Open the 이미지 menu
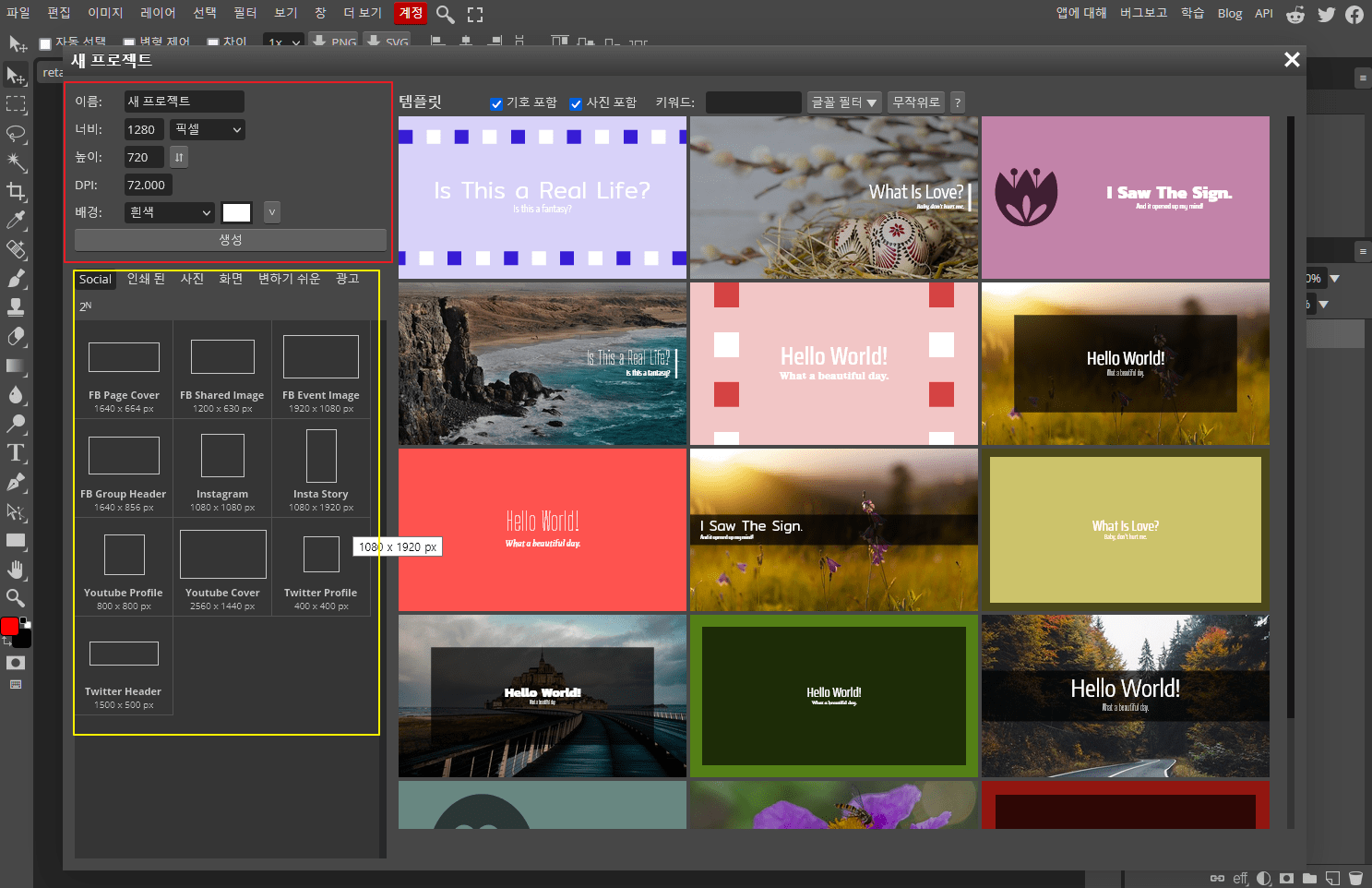1372x888 pixels. [x=105, y=13]
